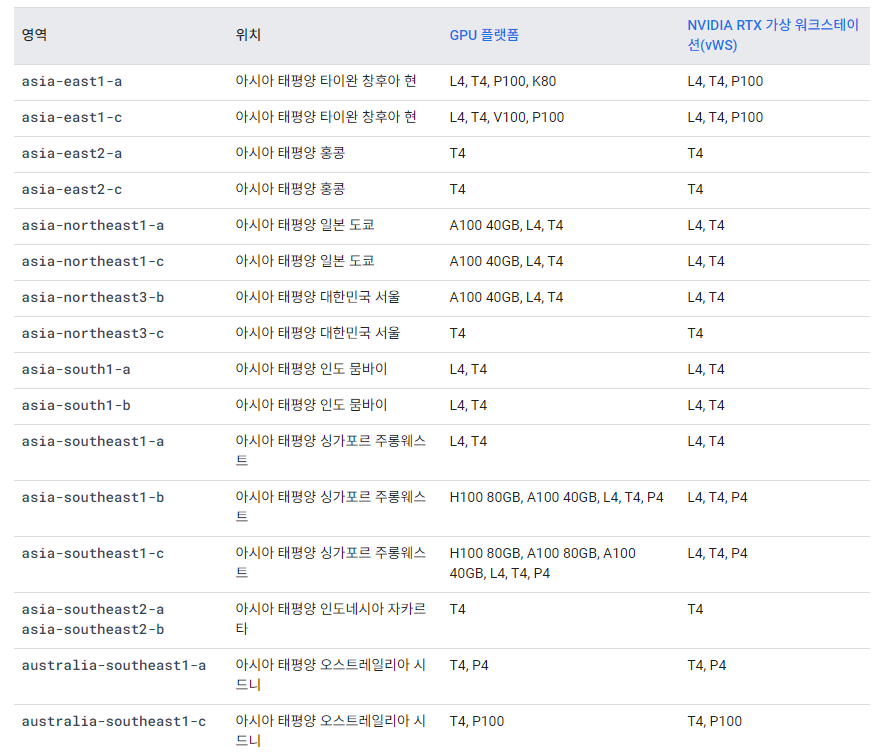
Task: Click location '아시아 태평양 인도네시아 자카르타'
Action: coord(331,619)
